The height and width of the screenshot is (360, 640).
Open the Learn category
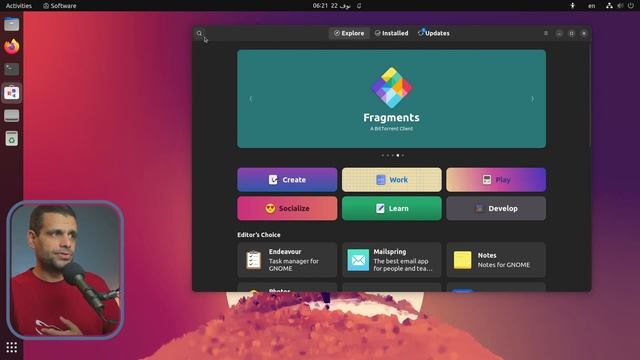point(392,208)
